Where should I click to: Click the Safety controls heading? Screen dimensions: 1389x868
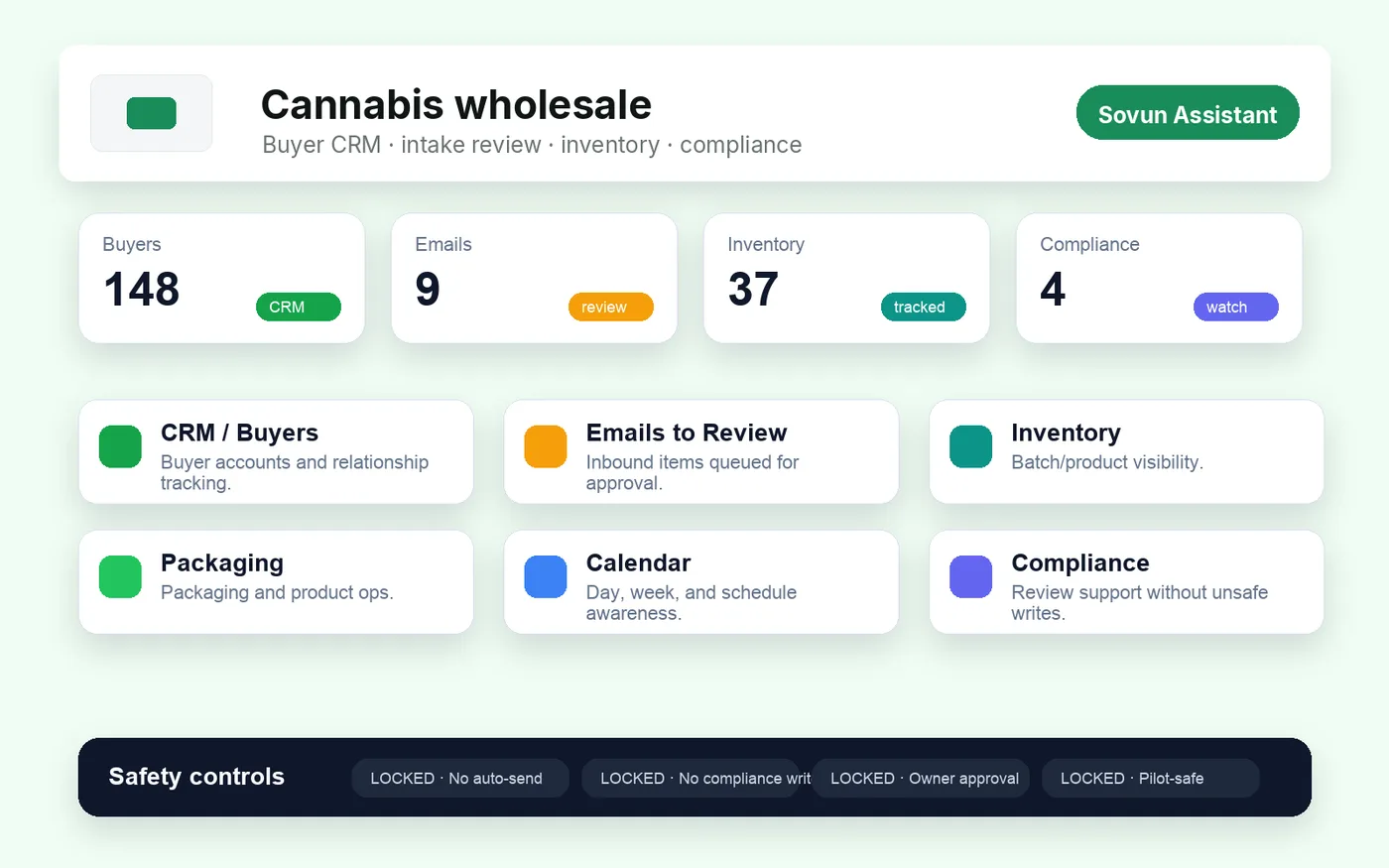pos(196,777)
